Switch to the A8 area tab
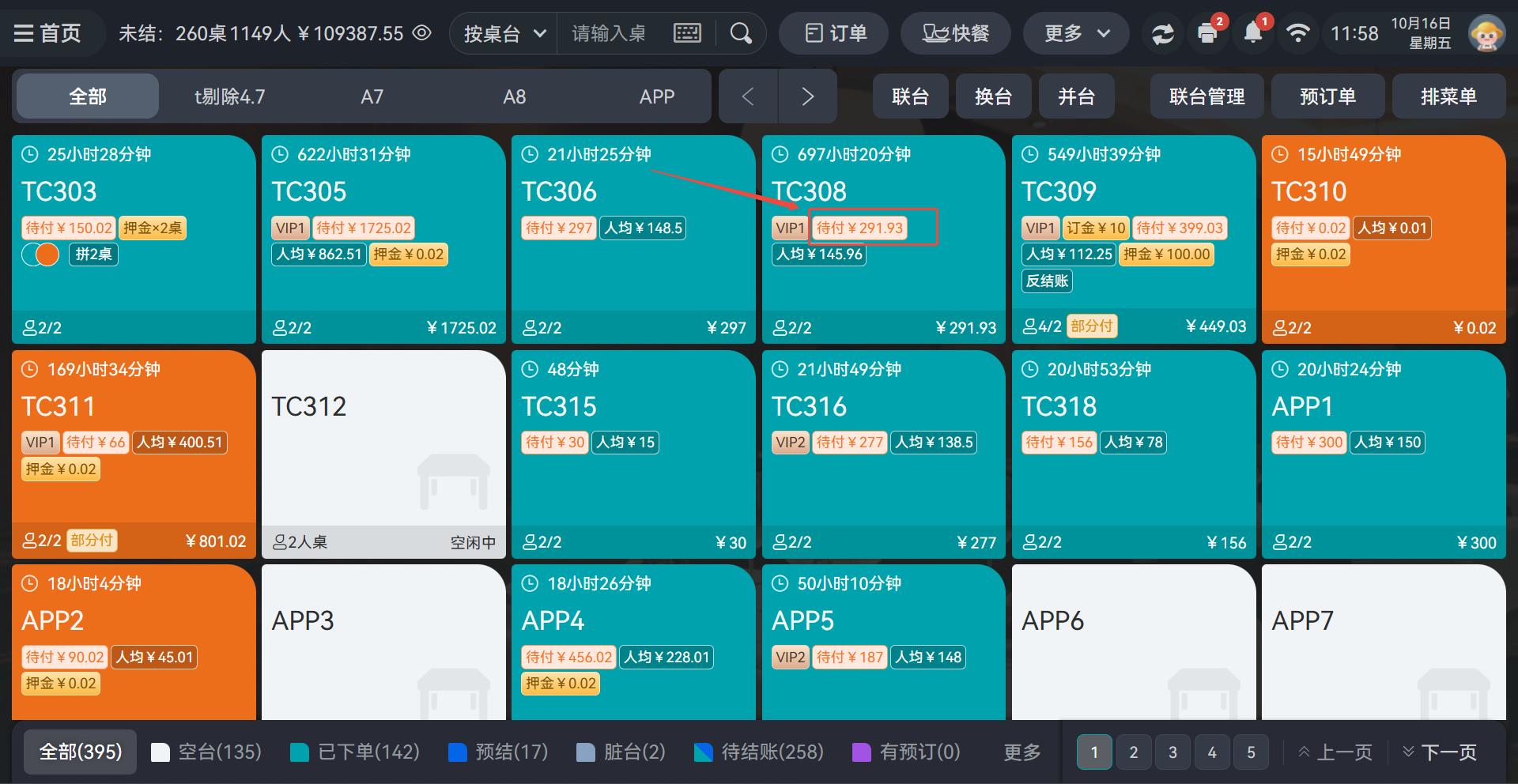 [515, 96]
